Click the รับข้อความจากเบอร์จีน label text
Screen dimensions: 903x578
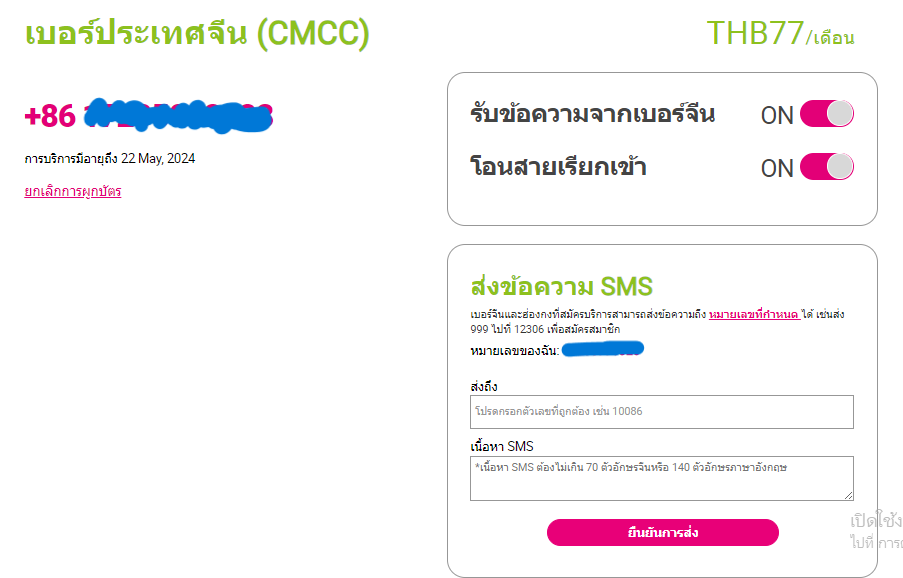(592, 114)
